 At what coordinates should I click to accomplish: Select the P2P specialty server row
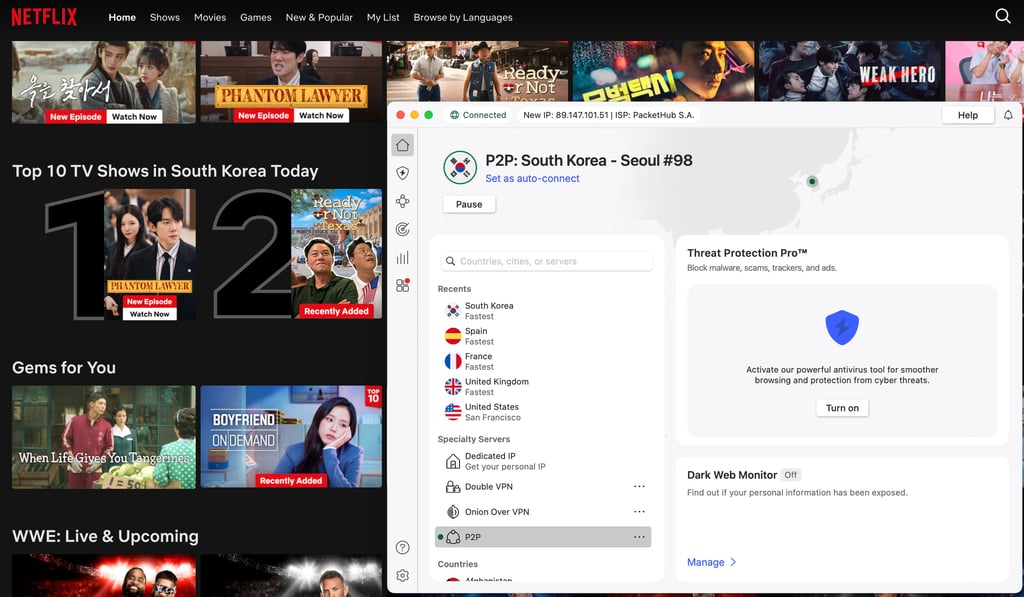(543, 537)
